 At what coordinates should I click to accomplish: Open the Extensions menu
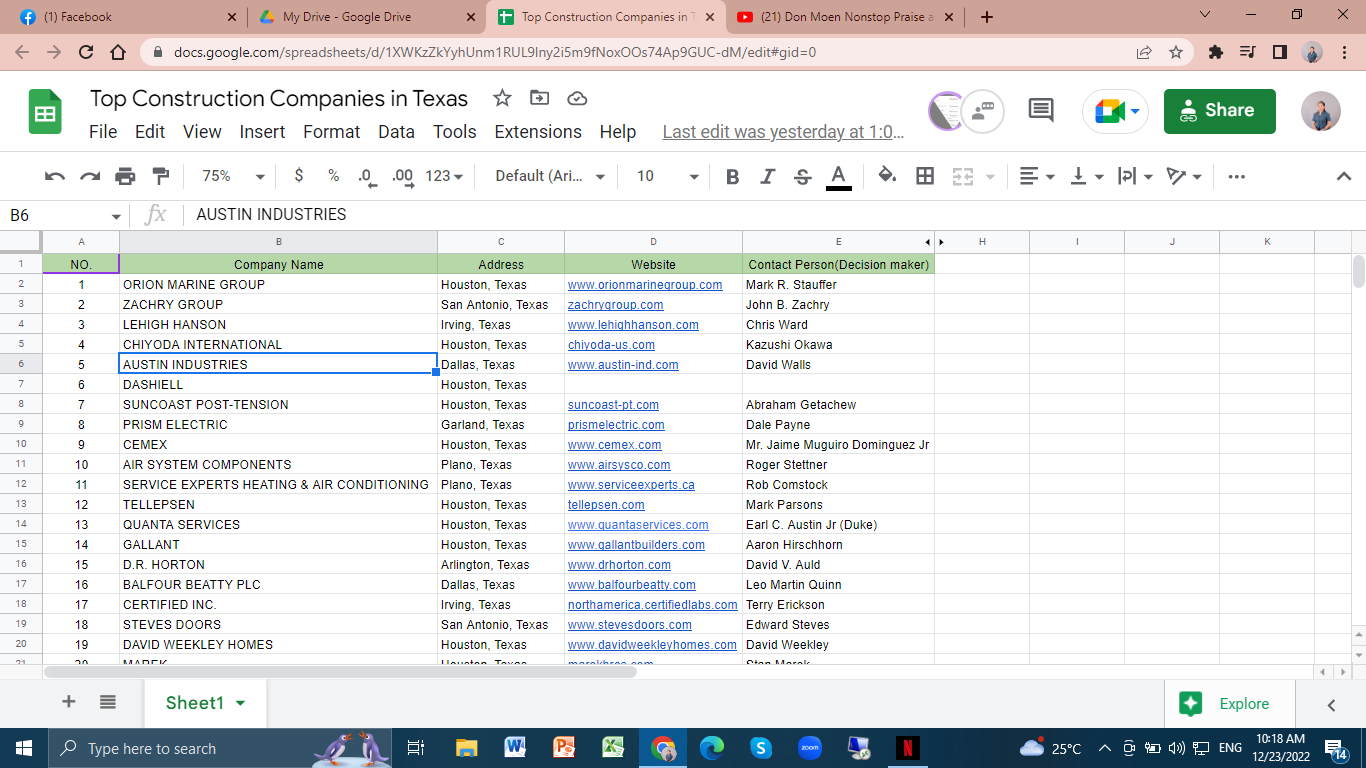pyautogui.click(x=538, y=132)
